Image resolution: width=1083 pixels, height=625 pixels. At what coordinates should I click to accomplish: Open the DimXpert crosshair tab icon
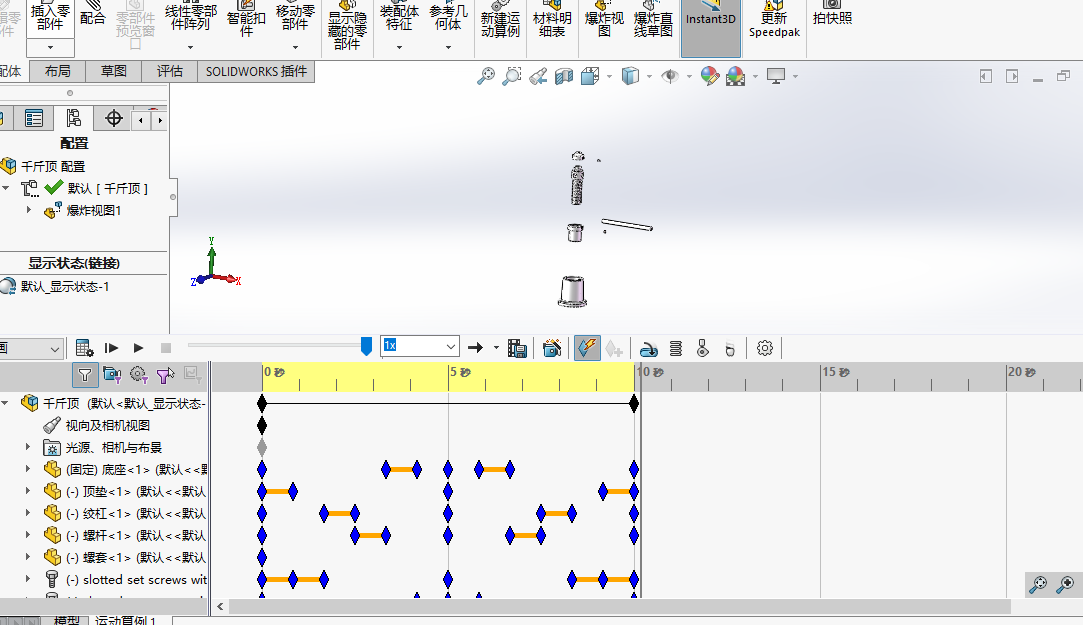(114, 119)
